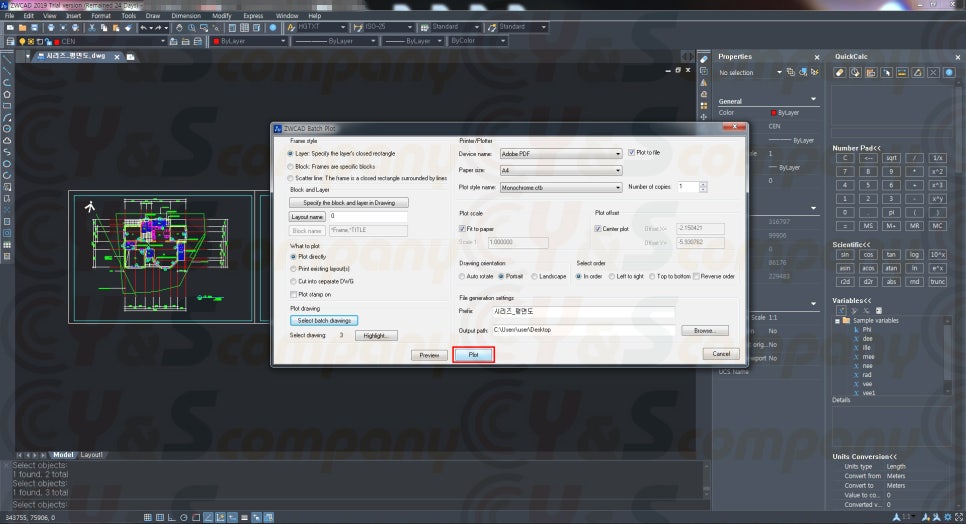Select the Pan hand tool
The height and width of the screenshot is (524, 966).
click(179, 28)
